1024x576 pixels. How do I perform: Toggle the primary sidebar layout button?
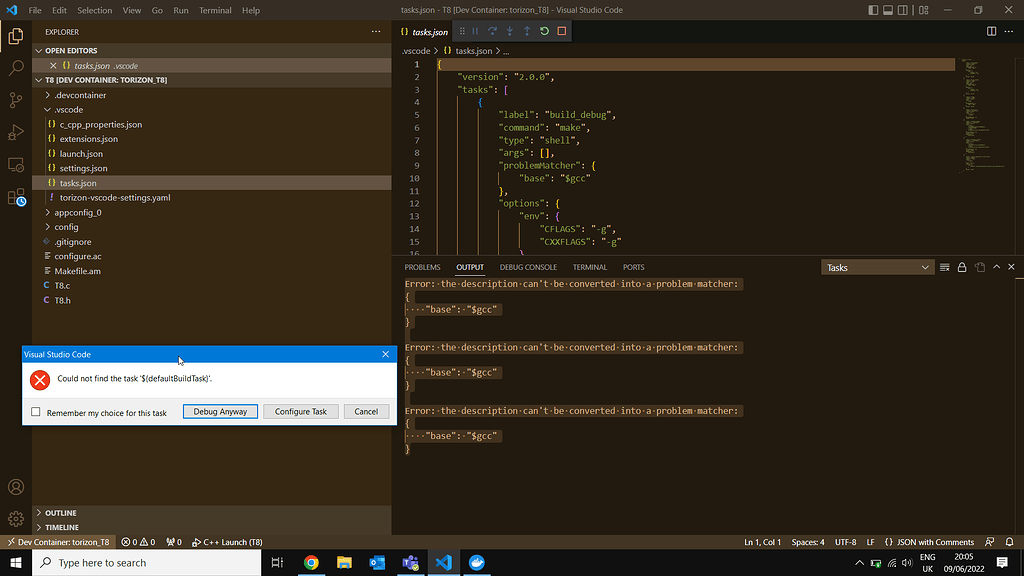click(875, 10)
